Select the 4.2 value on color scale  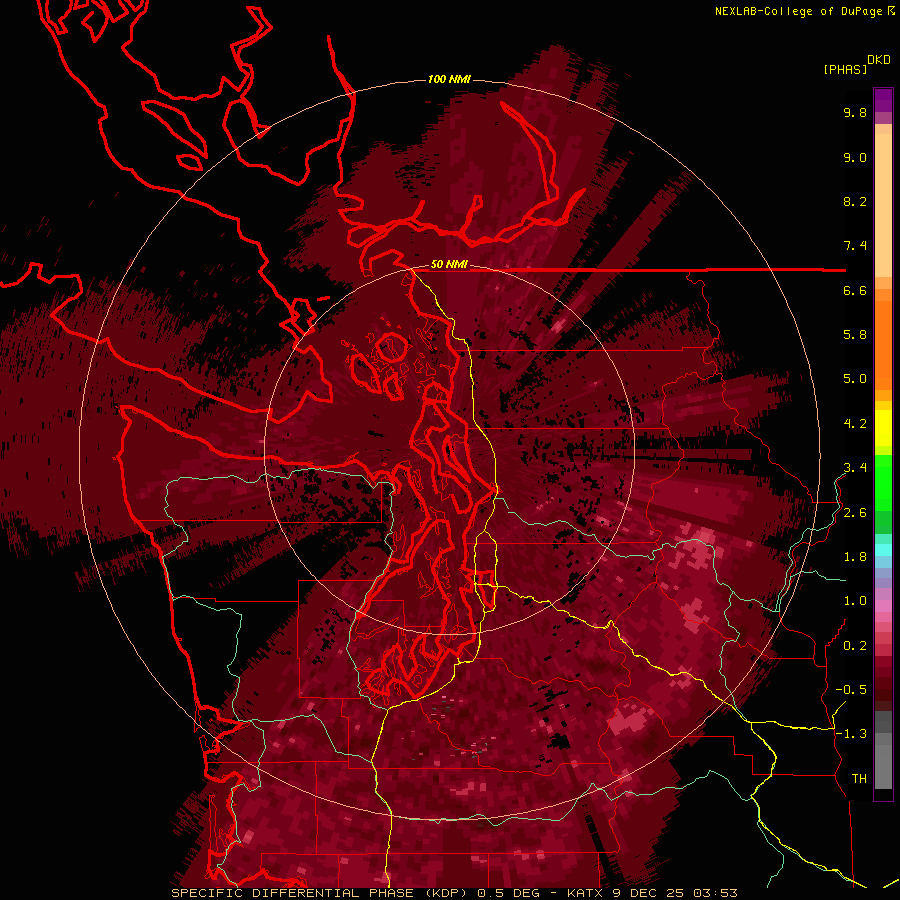(855, 424)
